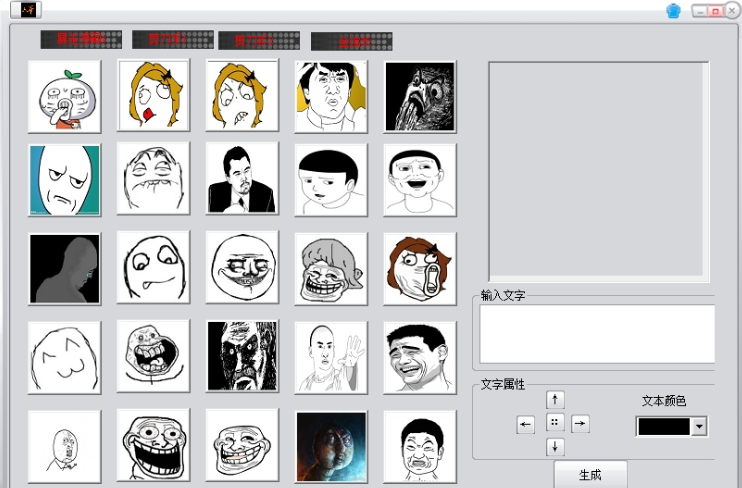Pick the gray-haired troll grin face
742x488 pixels.
[331, 268]
